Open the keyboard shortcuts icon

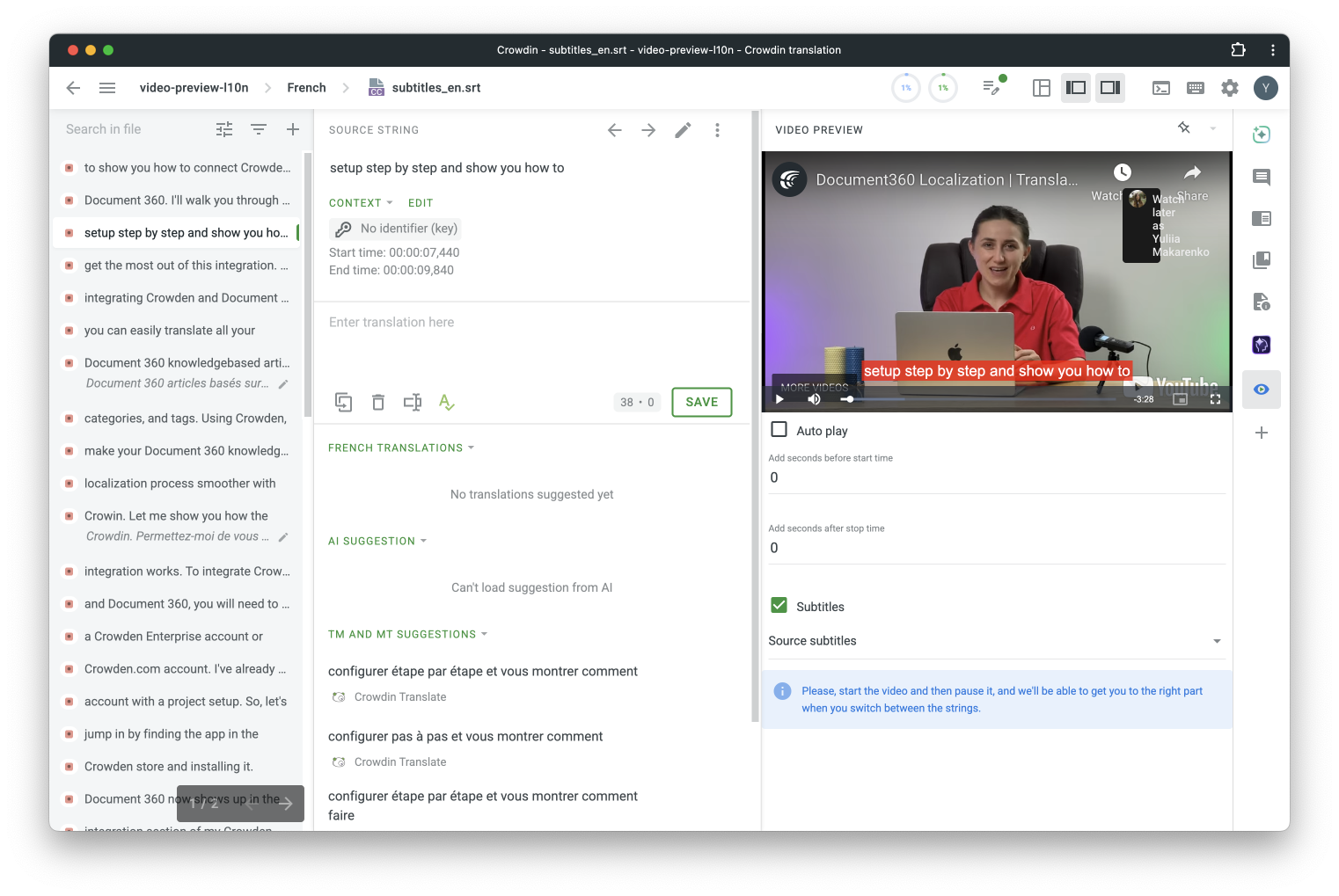tap(1196, 88)
